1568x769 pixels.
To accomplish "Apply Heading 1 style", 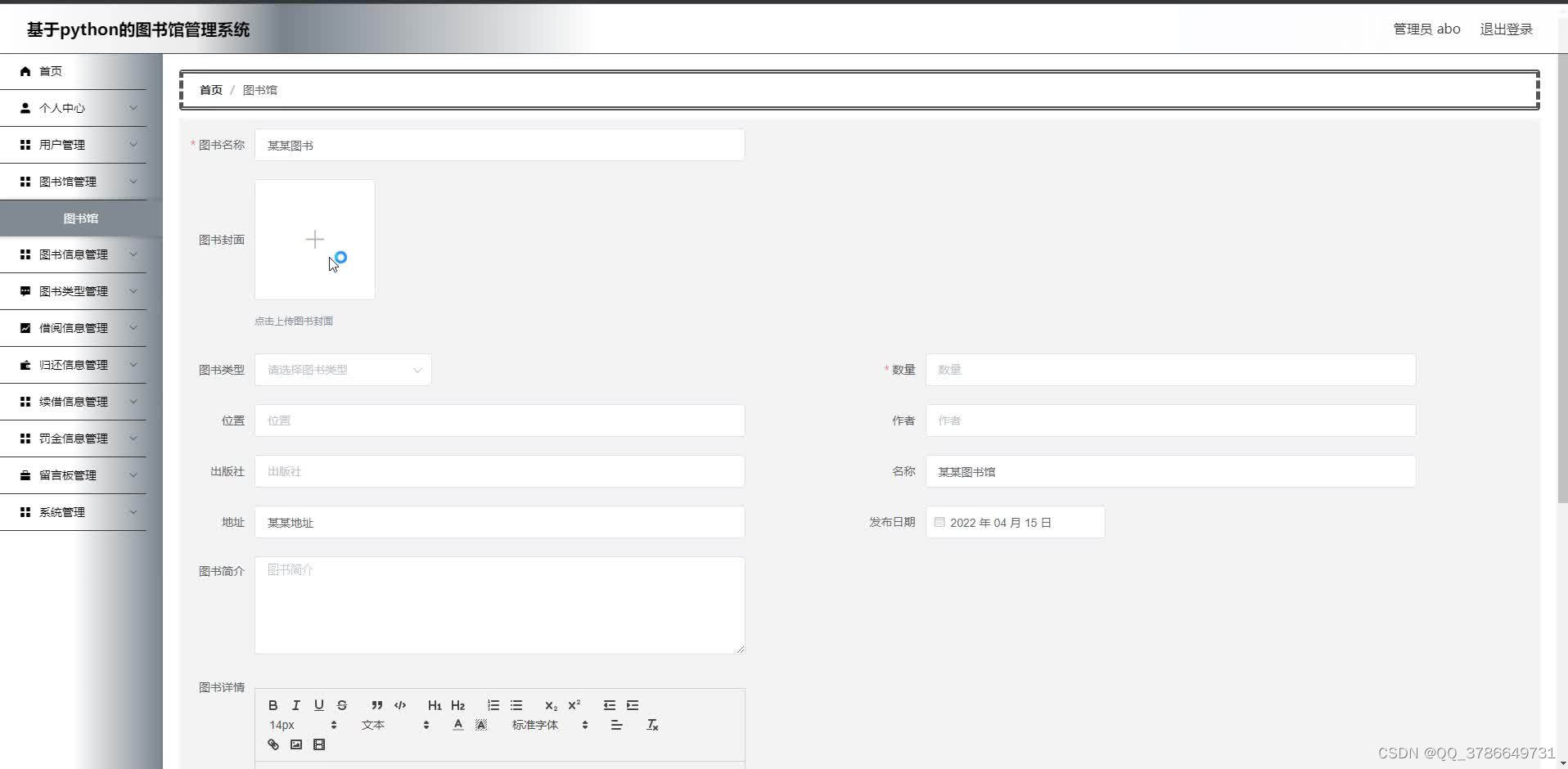I will click(435, 705).
